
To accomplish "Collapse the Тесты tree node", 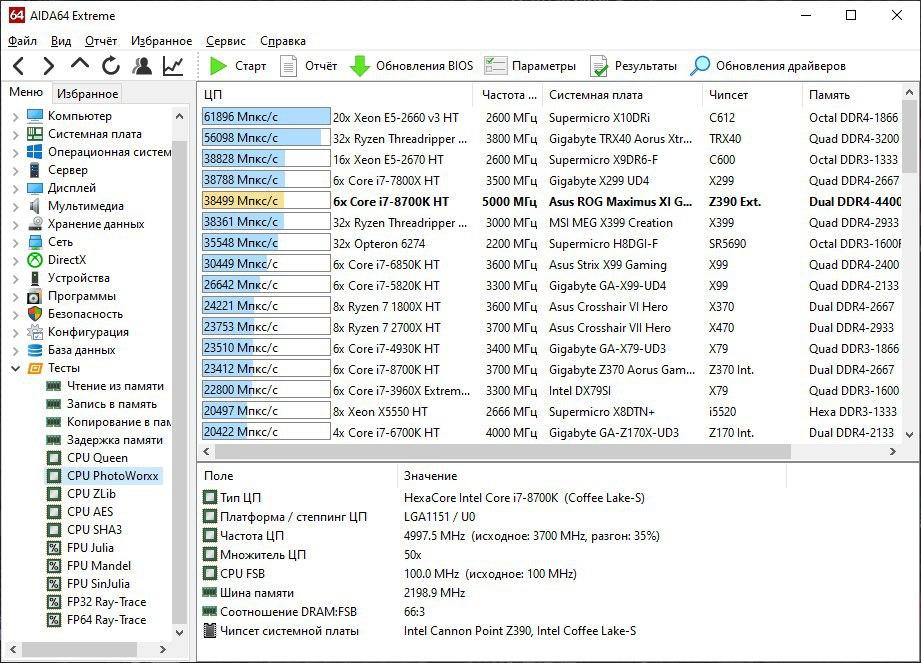I will point(15,368).
